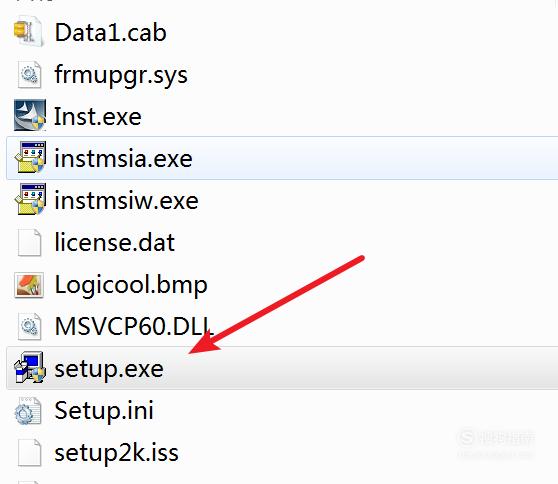Click the Logicool.bmp image thumbnail icon
Image resolution: width=558 pixels, height=484 pixels.
point(29,285)
